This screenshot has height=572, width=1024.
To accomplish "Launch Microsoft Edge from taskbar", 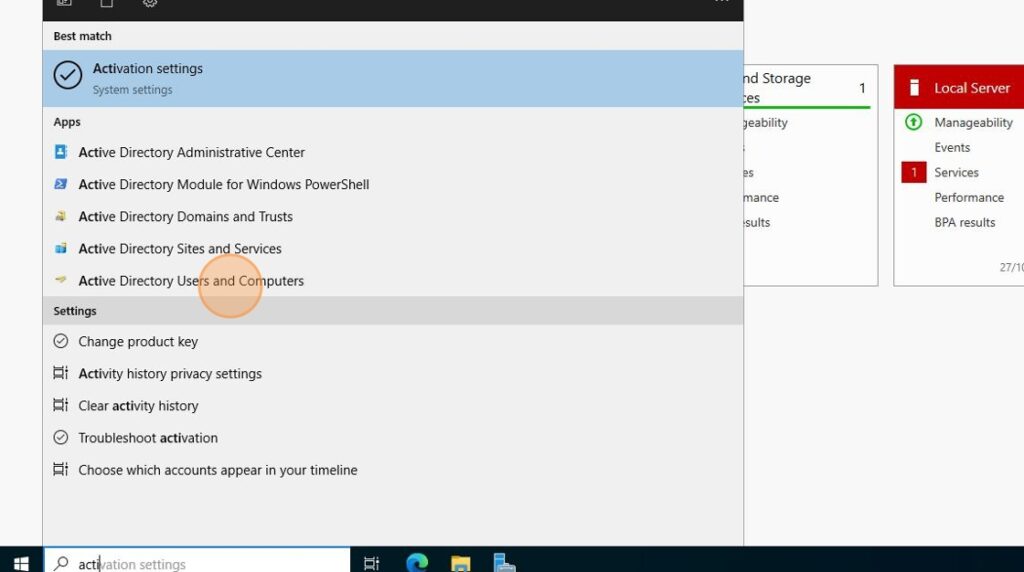I will 417,563.
